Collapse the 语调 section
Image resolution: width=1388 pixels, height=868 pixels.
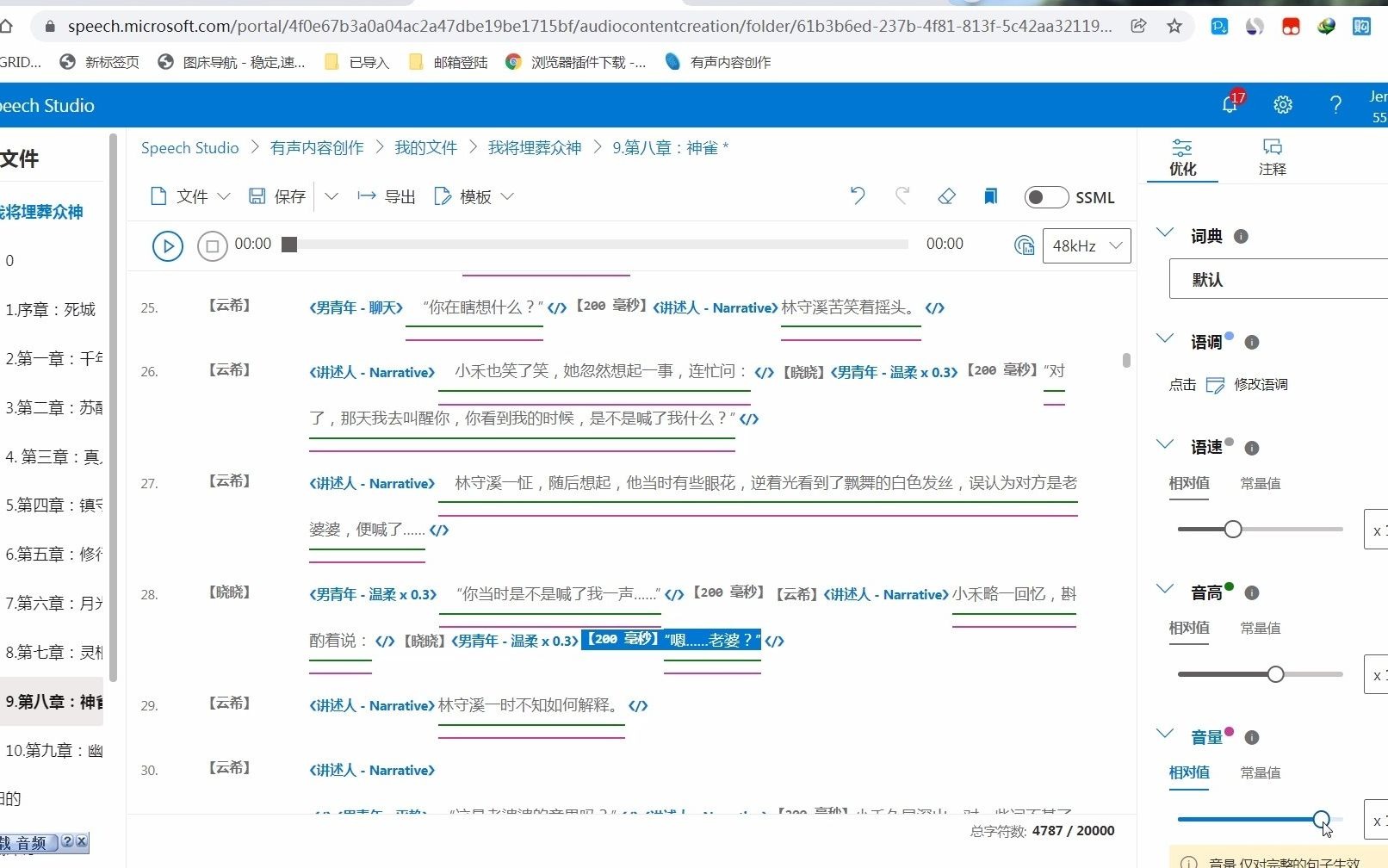(1165, 339)
